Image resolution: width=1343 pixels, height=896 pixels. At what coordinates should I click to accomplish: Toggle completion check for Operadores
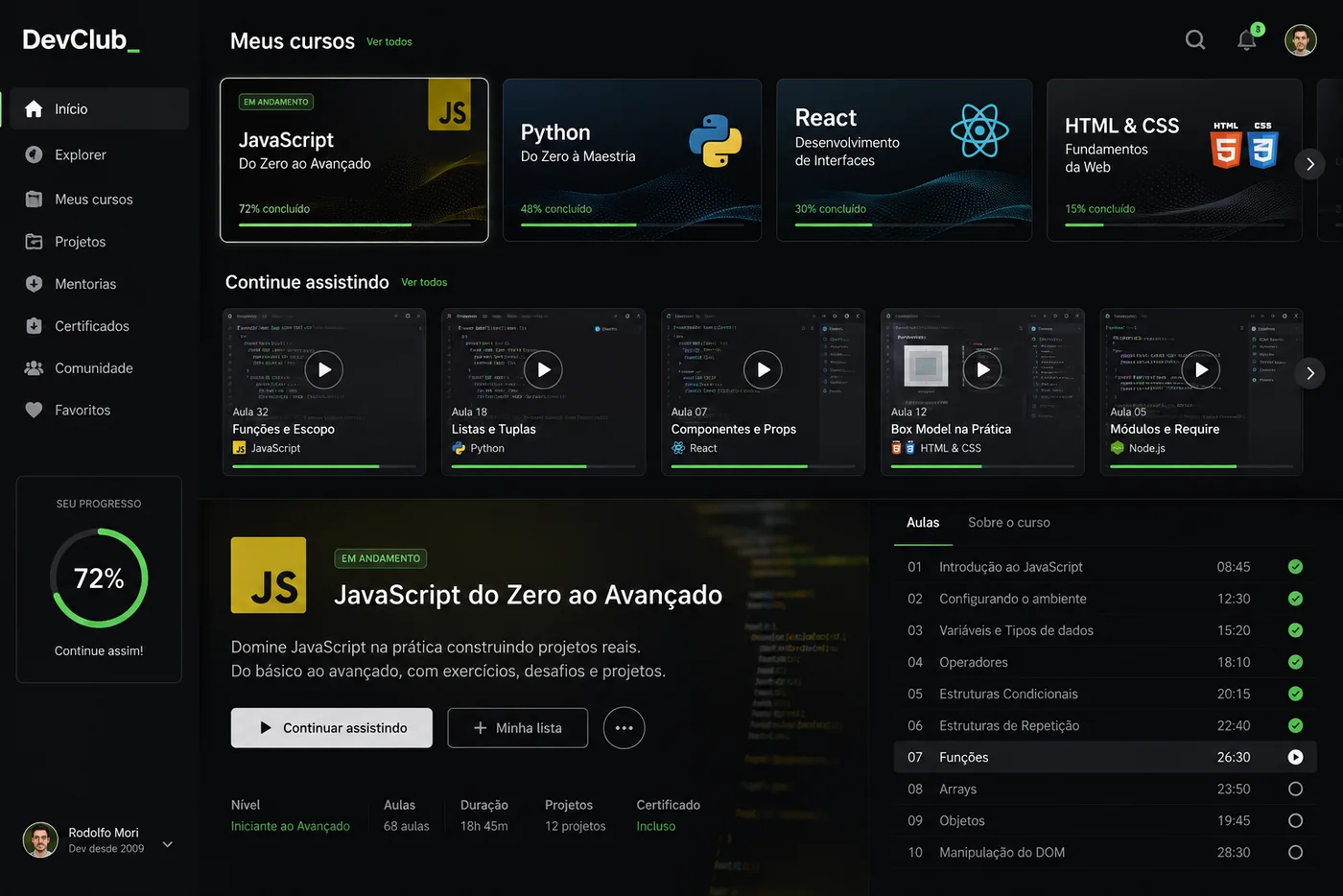coord(1295,662)
